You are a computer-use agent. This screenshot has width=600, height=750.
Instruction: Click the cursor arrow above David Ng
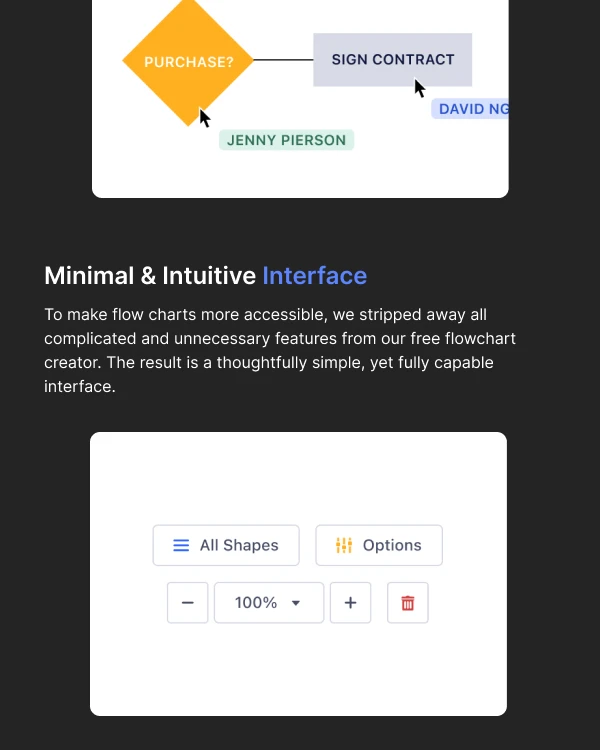[420, 88]
